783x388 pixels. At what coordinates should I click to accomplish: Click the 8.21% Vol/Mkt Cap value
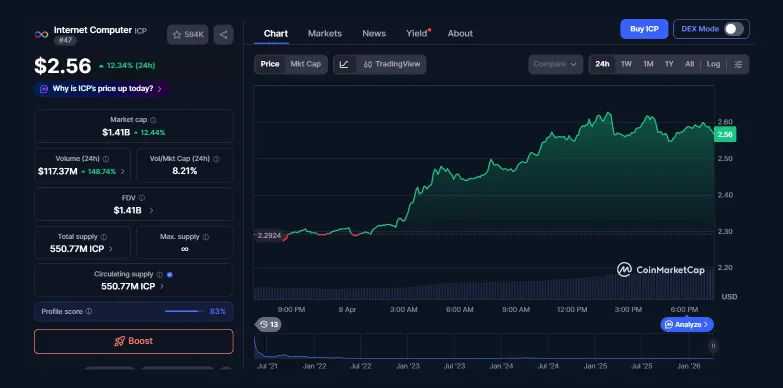coord(185,171)
